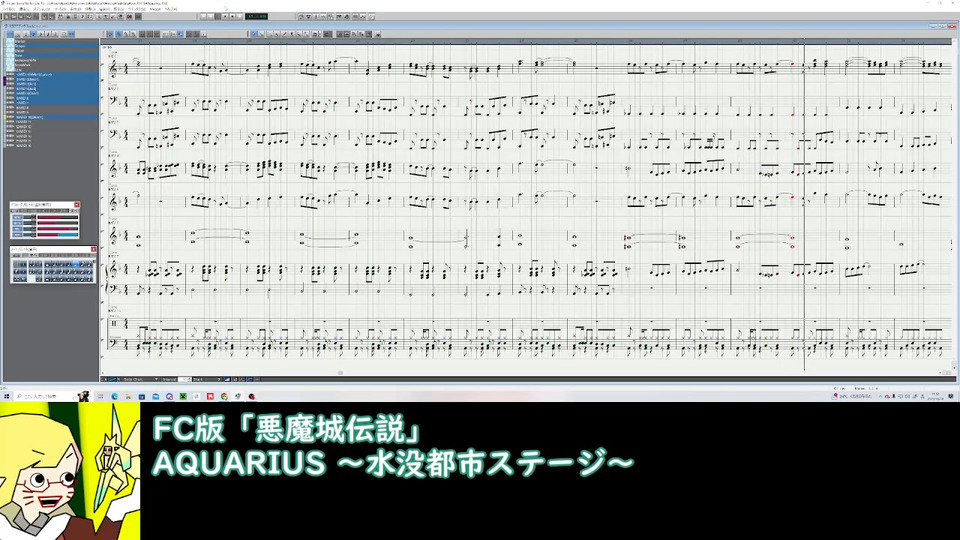This screenshot has height=540, width=960.
Task: Open Google Chrome from the taskbar
Action: pos(224,396)
